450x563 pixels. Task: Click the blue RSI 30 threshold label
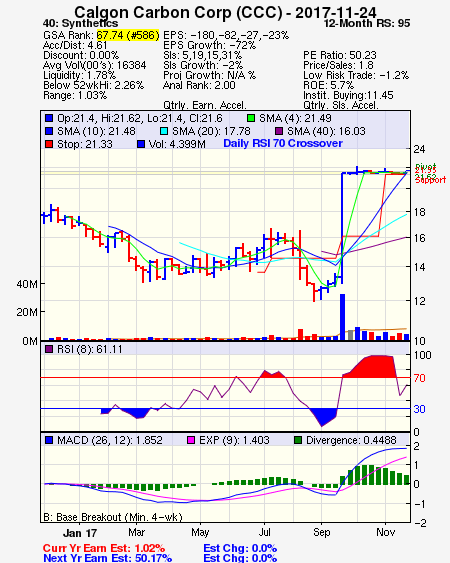tap(419, 409)
